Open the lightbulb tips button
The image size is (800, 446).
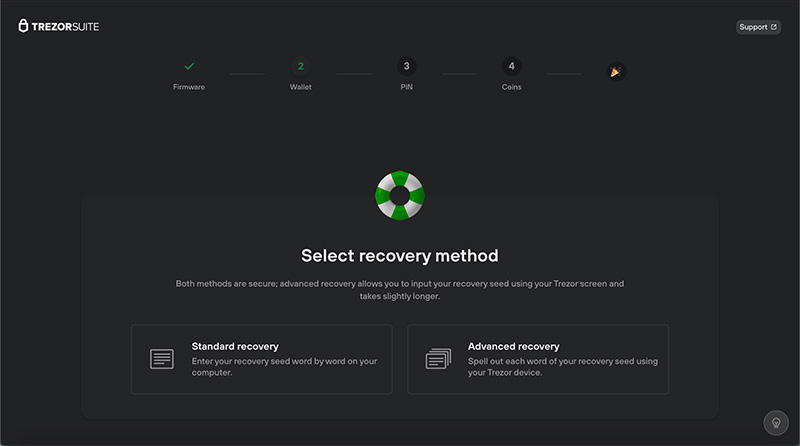click(776, 423)
